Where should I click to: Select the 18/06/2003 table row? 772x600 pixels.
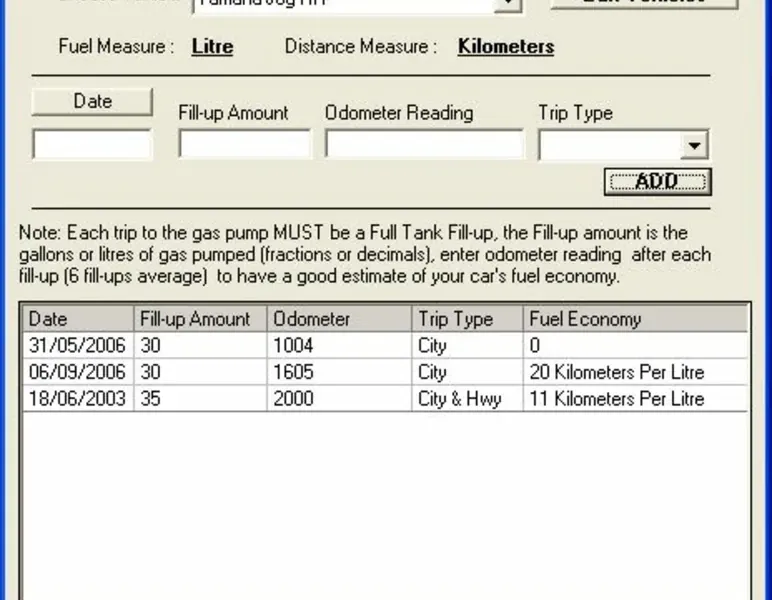[385, 399]
